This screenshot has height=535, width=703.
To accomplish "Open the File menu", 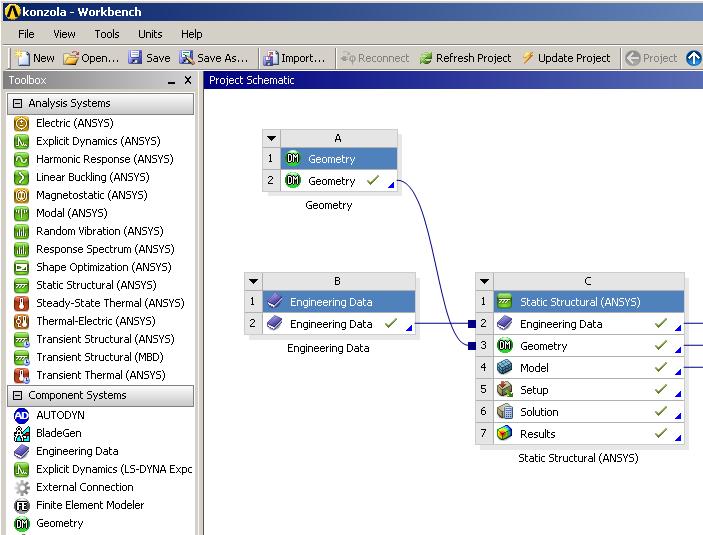I will 26,34.
